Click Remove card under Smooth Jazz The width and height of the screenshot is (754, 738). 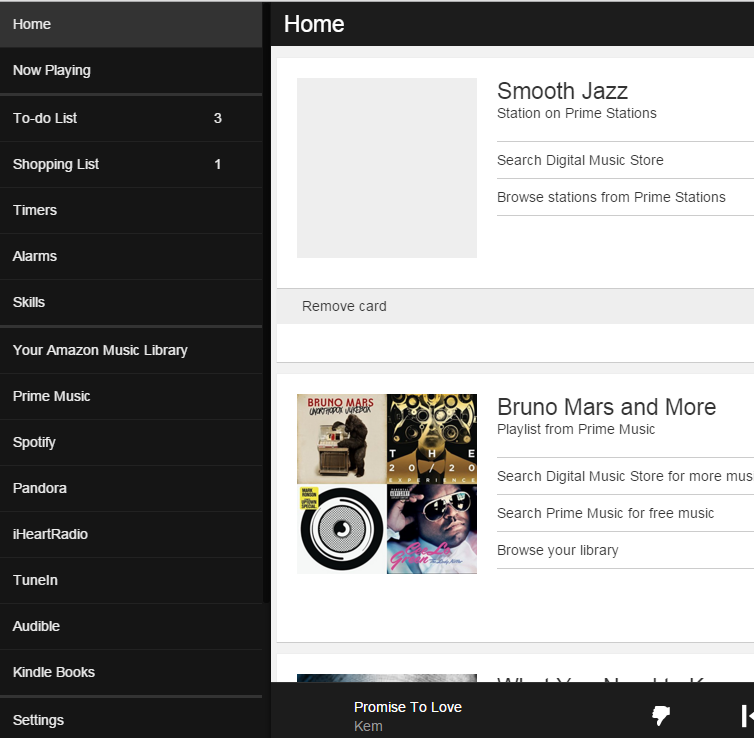pos(344,306)
